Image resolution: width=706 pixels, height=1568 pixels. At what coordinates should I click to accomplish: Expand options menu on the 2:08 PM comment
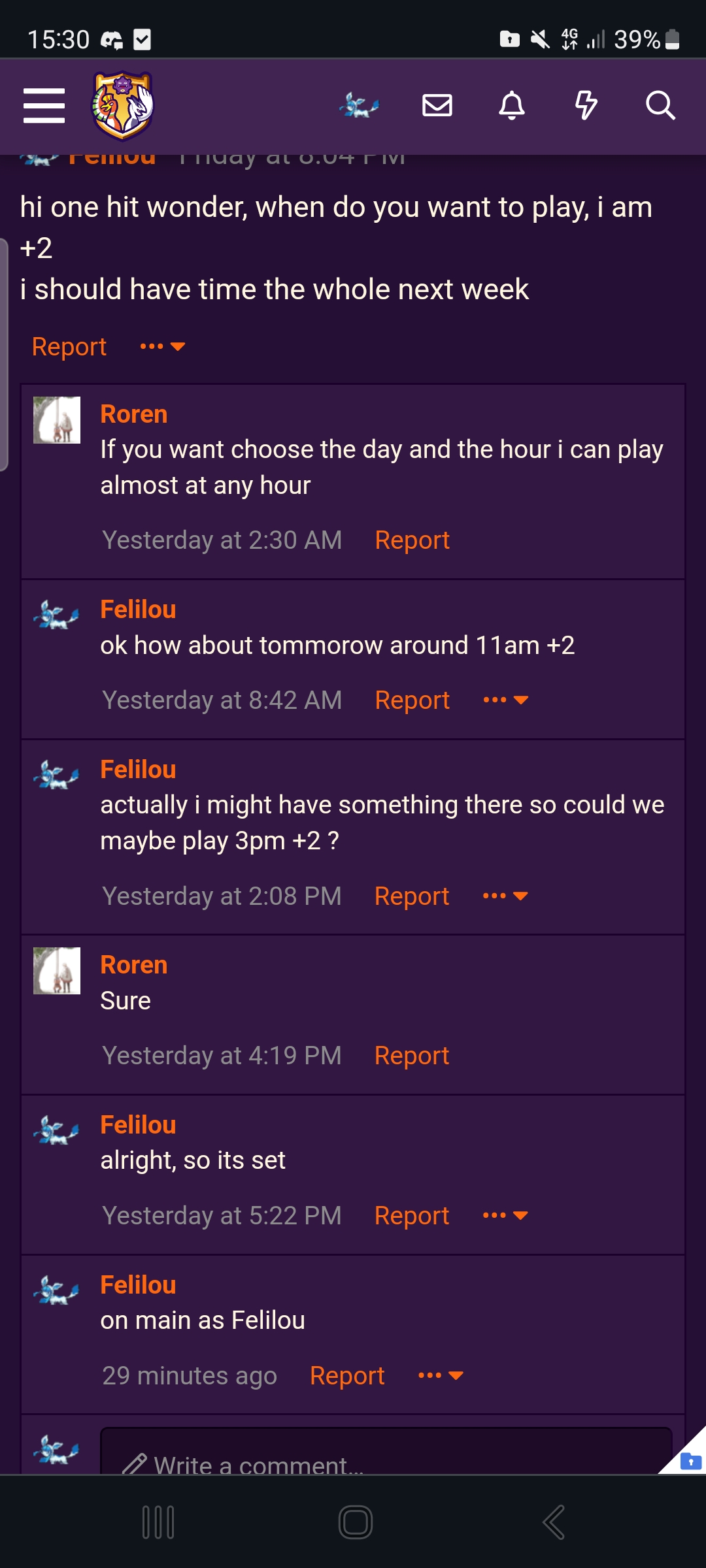(505, 896)
